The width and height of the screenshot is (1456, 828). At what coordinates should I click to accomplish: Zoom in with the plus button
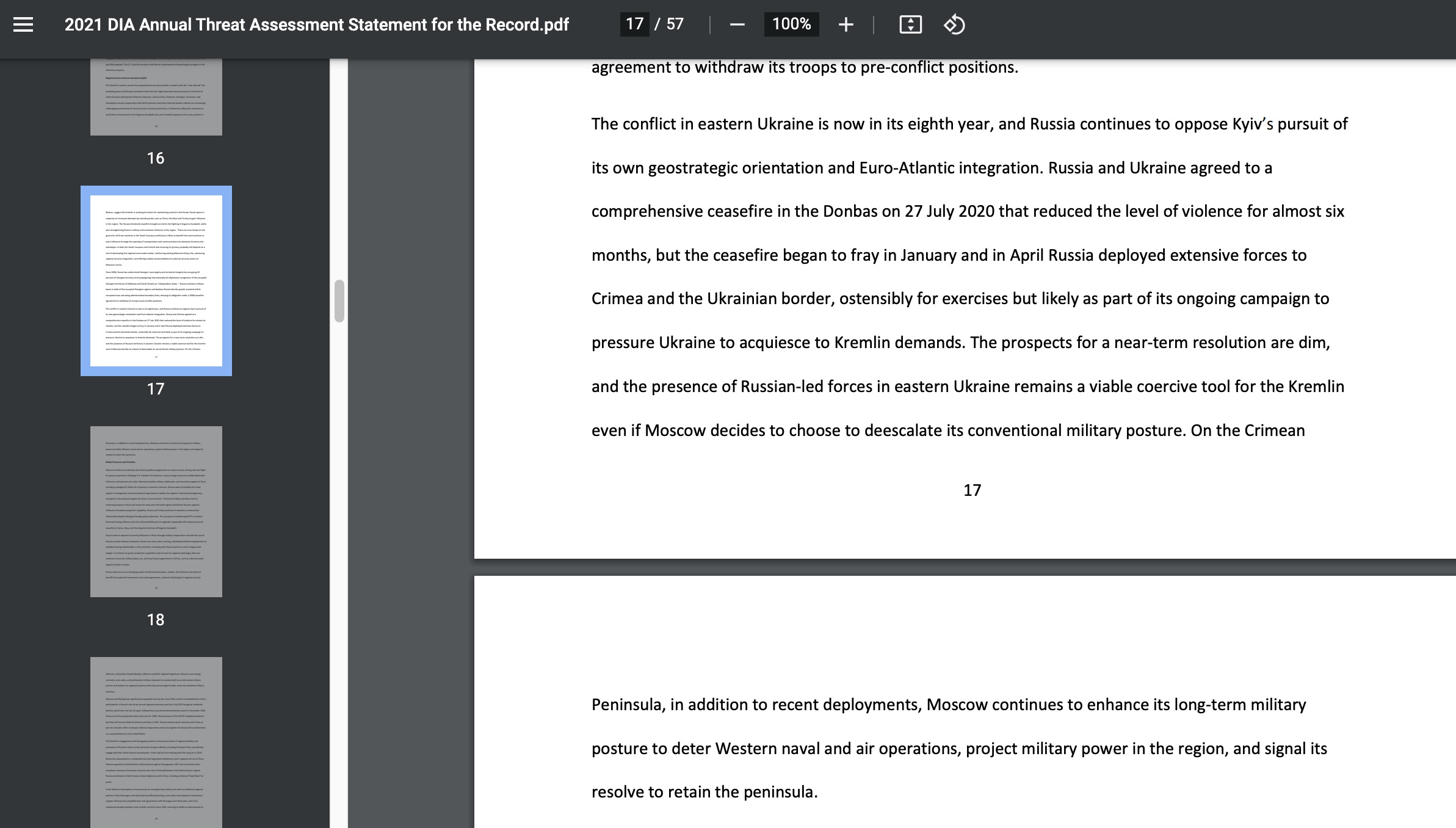pyautogui.click(x=846, y=24)
